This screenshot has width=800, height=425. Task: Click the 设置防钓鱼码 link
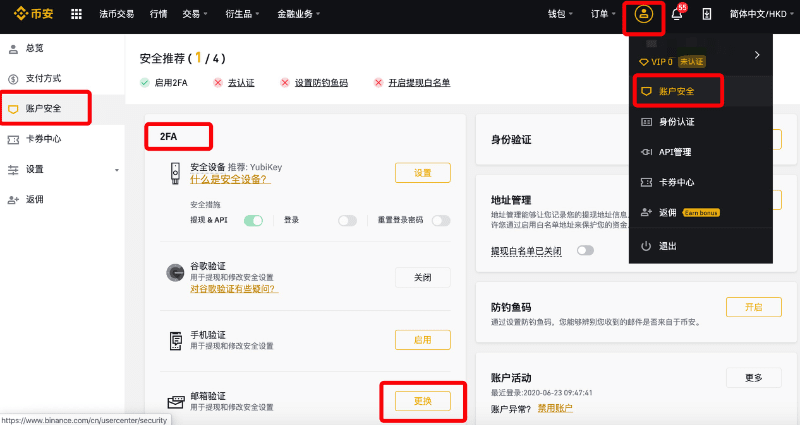coord(321,83)
